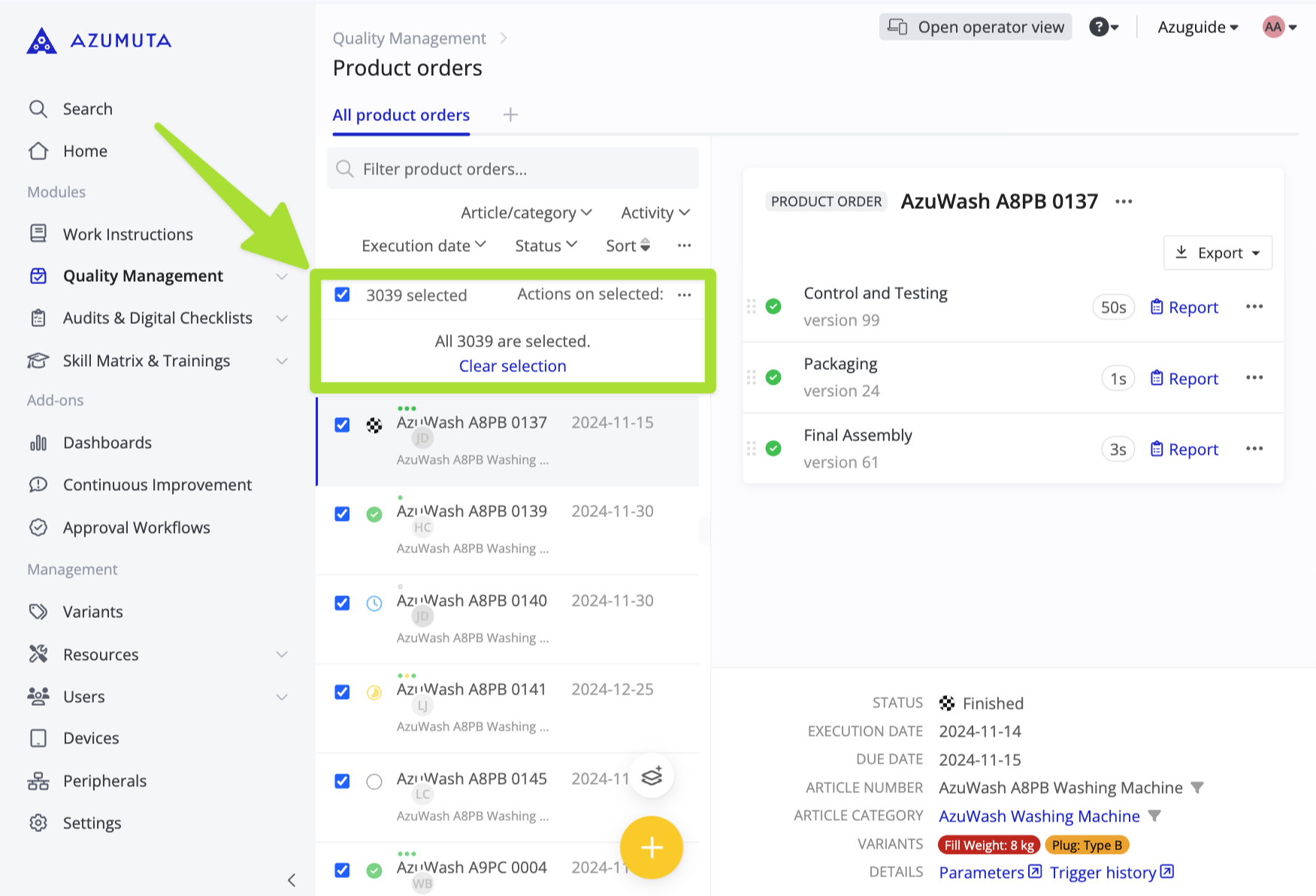The height and width of the screenshot is (896, 1316).
Task: Open more options for Packaging step
Action: coord(1254,377)
